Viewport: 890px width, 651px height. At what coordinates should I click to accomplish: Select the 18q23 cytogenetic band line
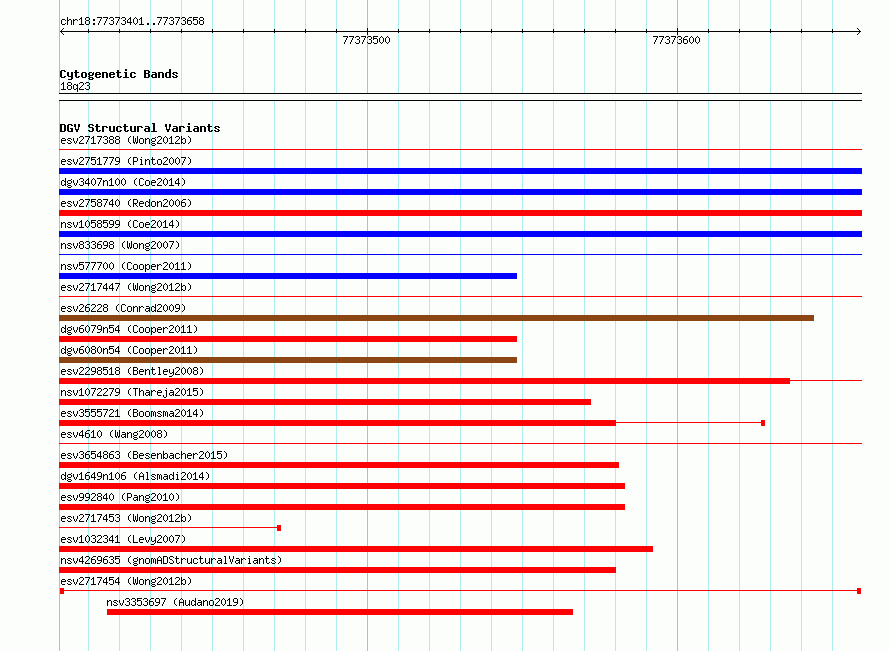click(x=460, y=97)
